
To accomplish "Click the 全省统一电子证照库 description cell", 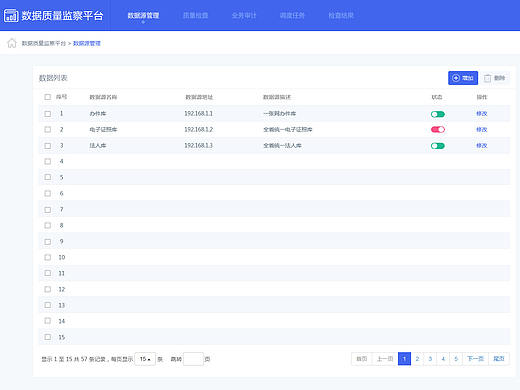I will 288,129.
